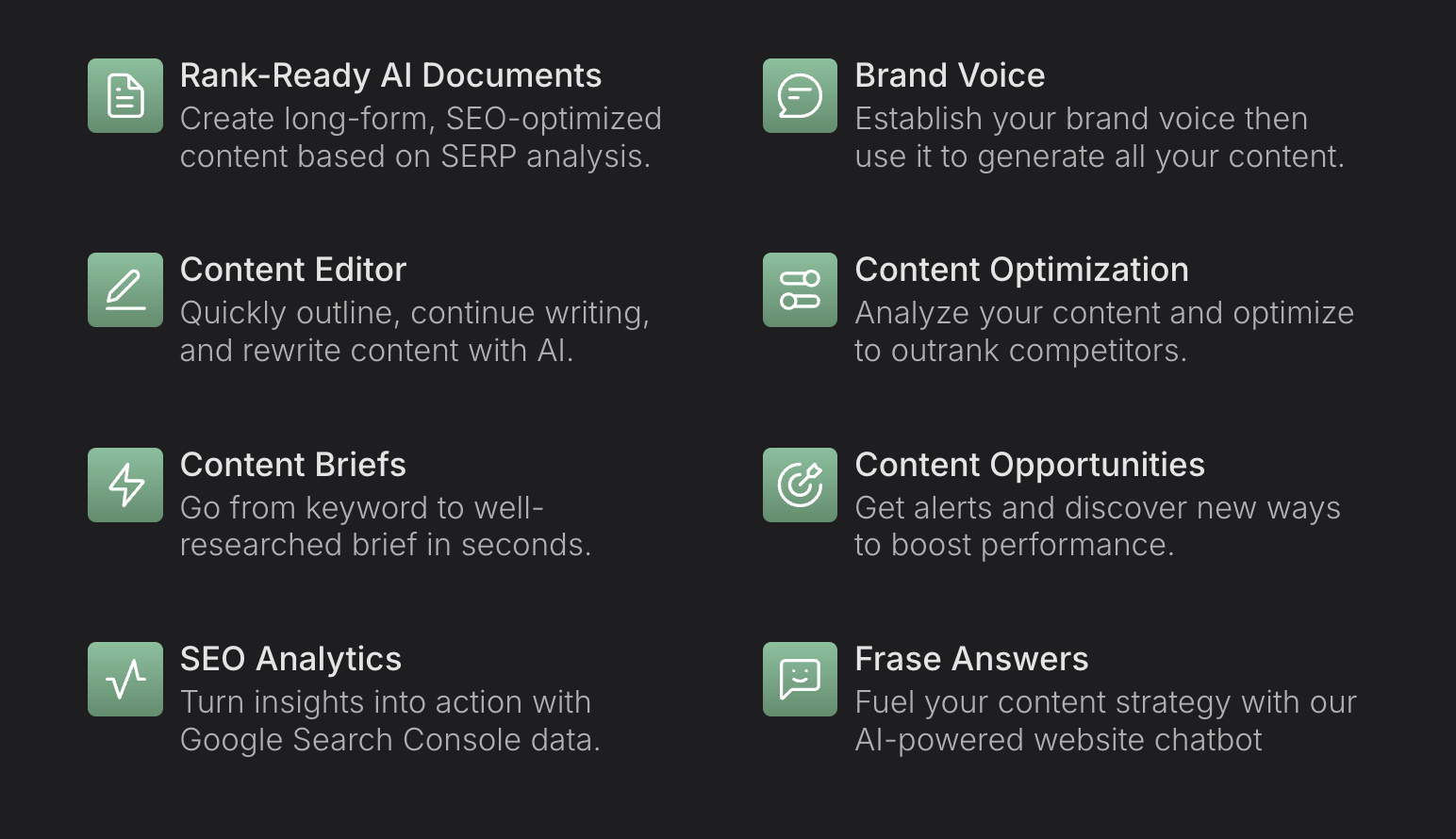Click the Content Editor pencil icon
This screenshot has height=839, width=1456.
click(x=125, y=290)
